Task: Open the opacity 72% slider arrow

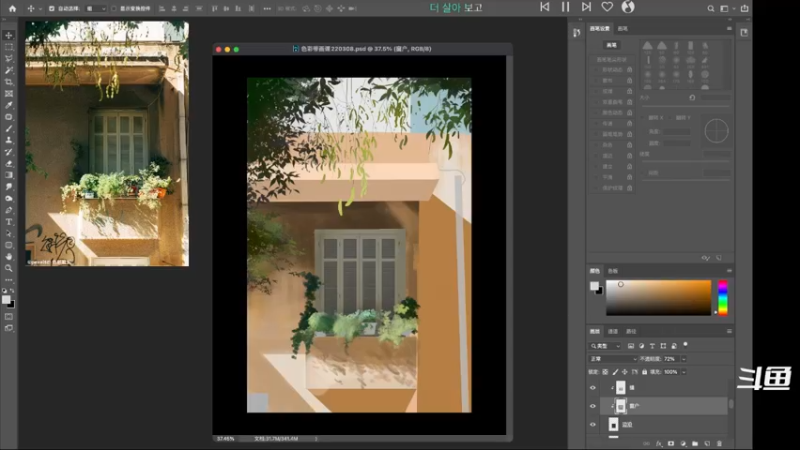Action: 684,359
